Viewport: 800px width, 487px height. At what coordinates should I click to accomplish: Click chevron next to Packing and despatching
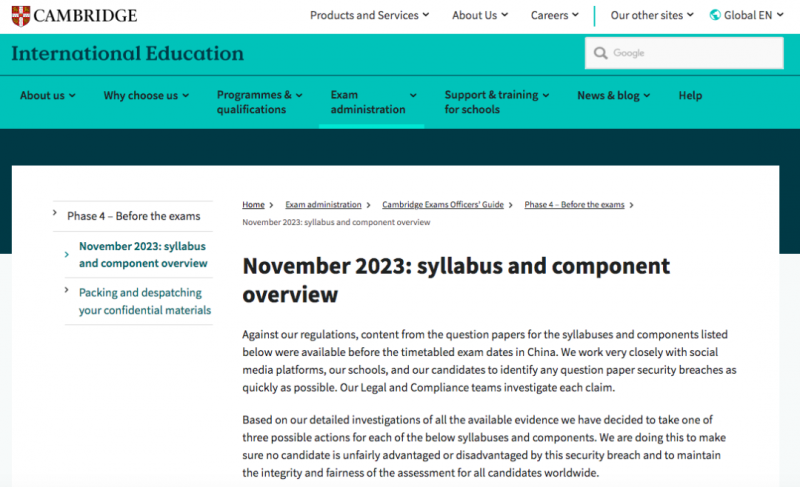click(x=66, y=290)
